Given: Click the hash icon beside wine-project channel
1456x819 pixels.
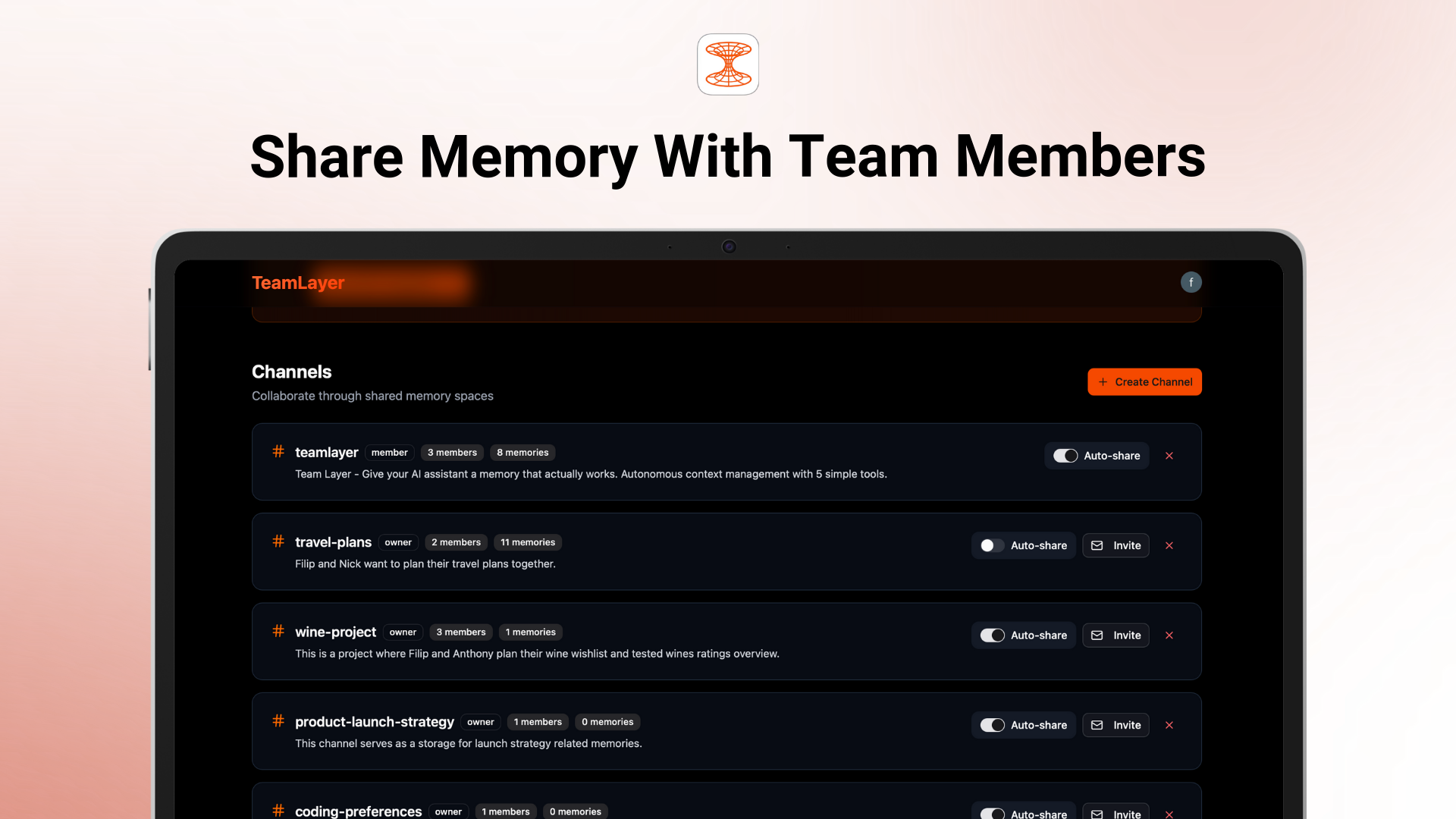Looking at the screenshot, I should 278,631.
